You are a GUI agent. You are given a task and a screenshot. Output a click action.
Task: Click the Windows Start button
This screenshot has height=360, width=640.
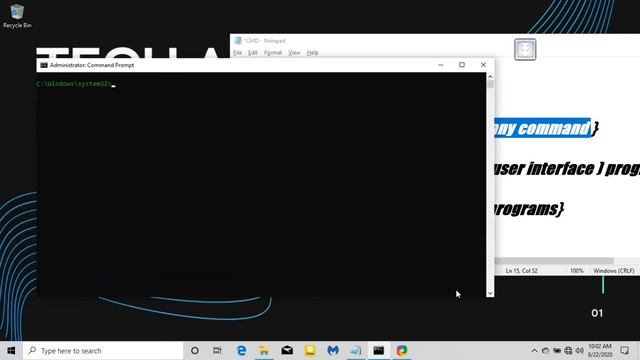(x=11, y=351)
